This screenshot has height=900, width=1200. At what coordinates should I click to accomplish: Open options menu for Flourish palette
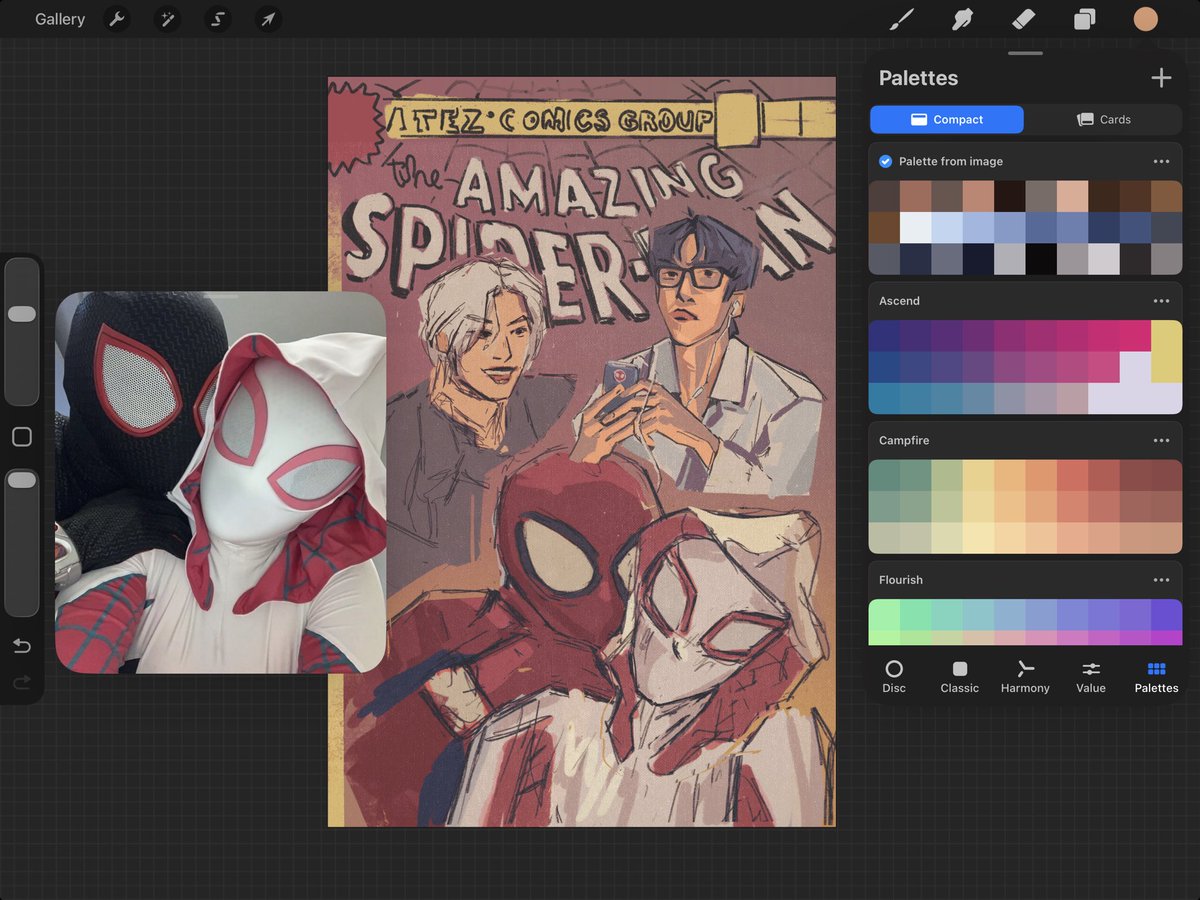click(x=1161, y=580)
